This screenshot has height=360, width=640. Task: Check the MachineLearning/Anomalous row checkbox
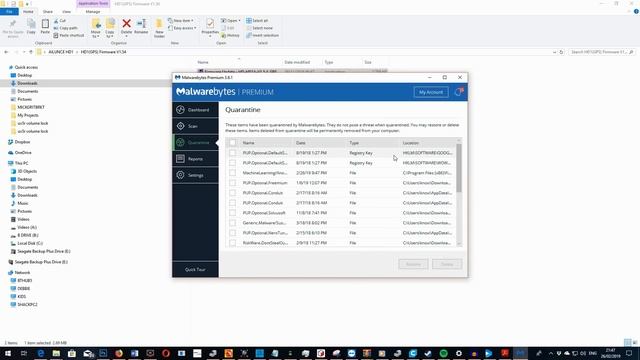pyautogui.click(x=232, y=173)
